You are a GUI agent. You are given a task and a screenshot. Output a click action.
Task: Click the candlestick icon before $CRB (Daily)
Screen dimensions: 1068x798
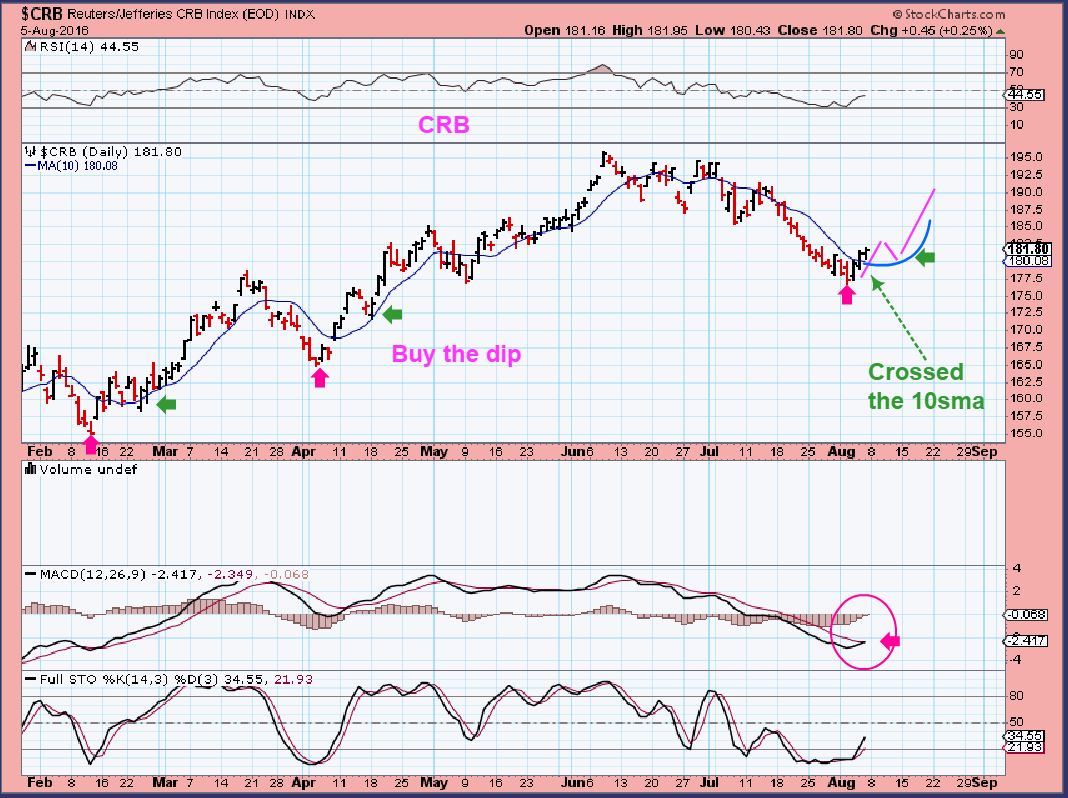(x=31, y=152)
